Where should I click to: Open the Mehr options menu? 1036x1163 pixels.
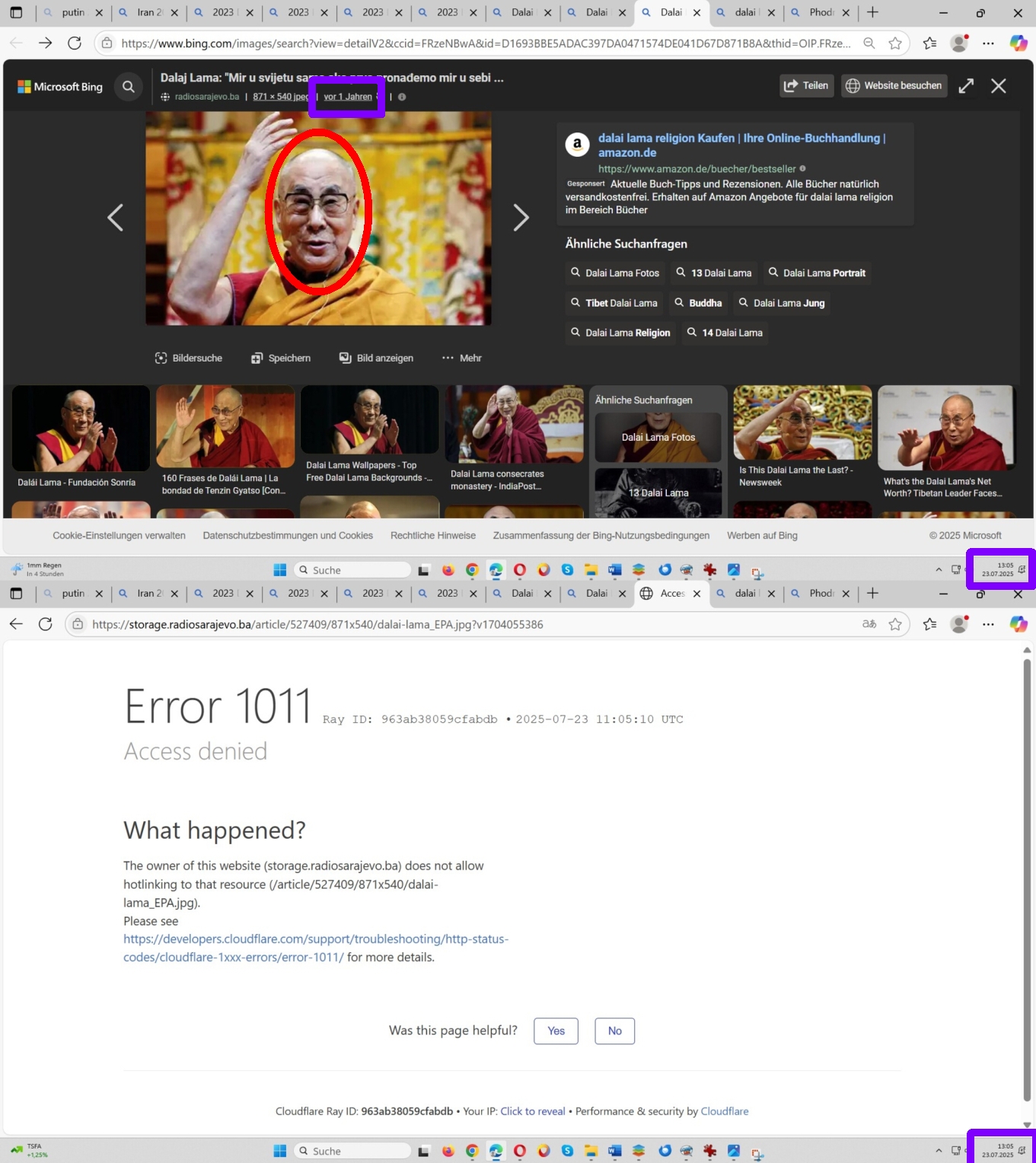point(462,358)
